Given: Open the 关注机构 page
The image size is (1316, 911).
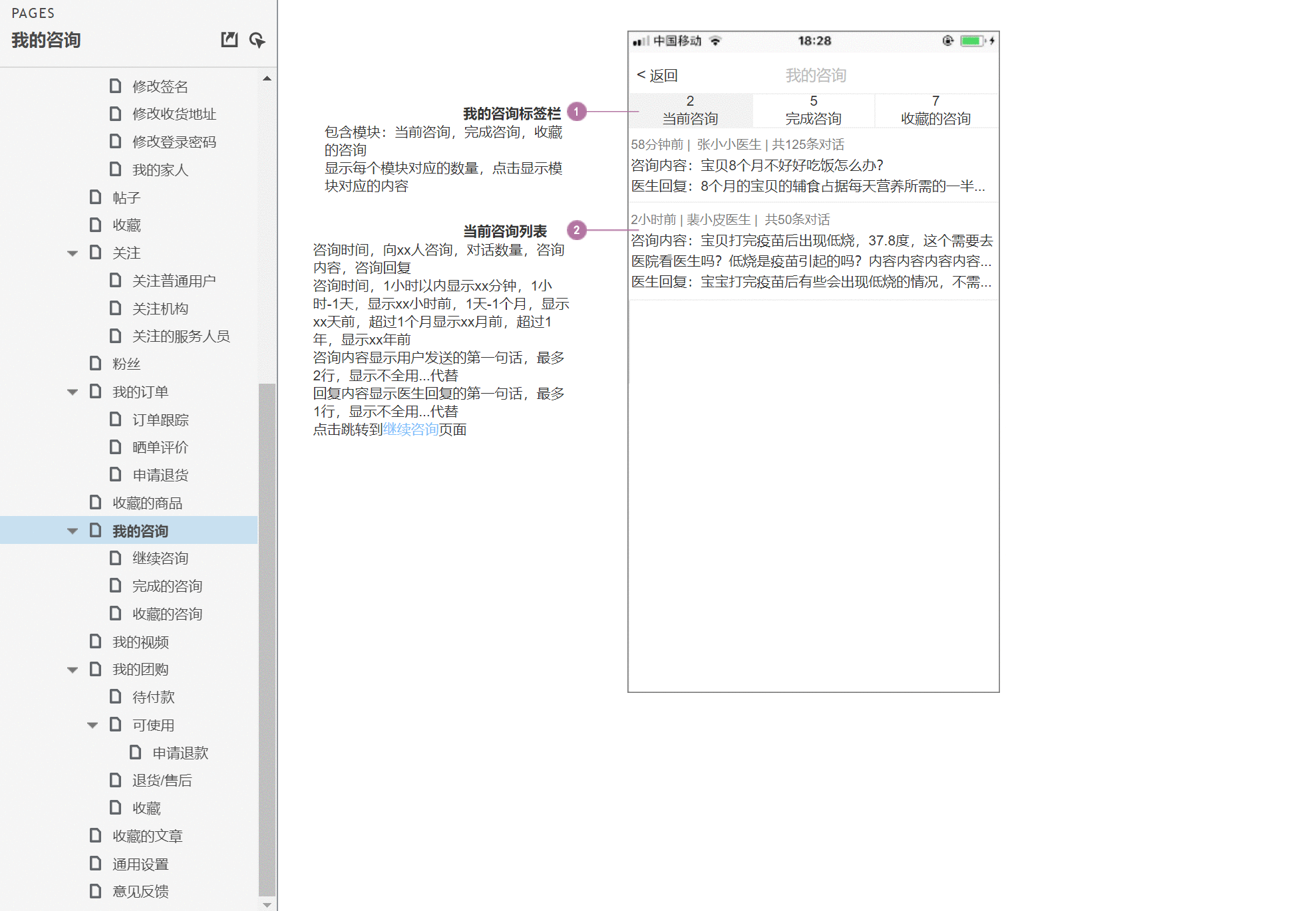Looking at the screenshot, I should (160, 309).
